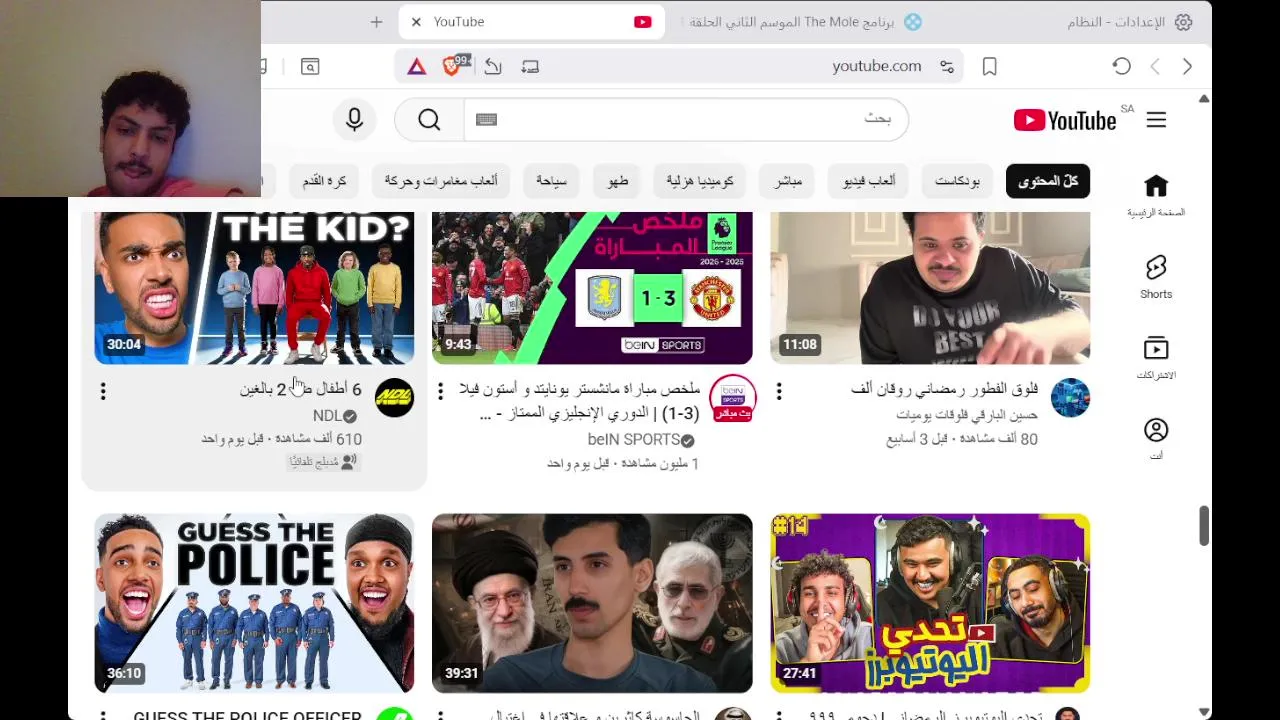
Task: Open the You (أنت) profile section
Action: [x=1156, y=439]
